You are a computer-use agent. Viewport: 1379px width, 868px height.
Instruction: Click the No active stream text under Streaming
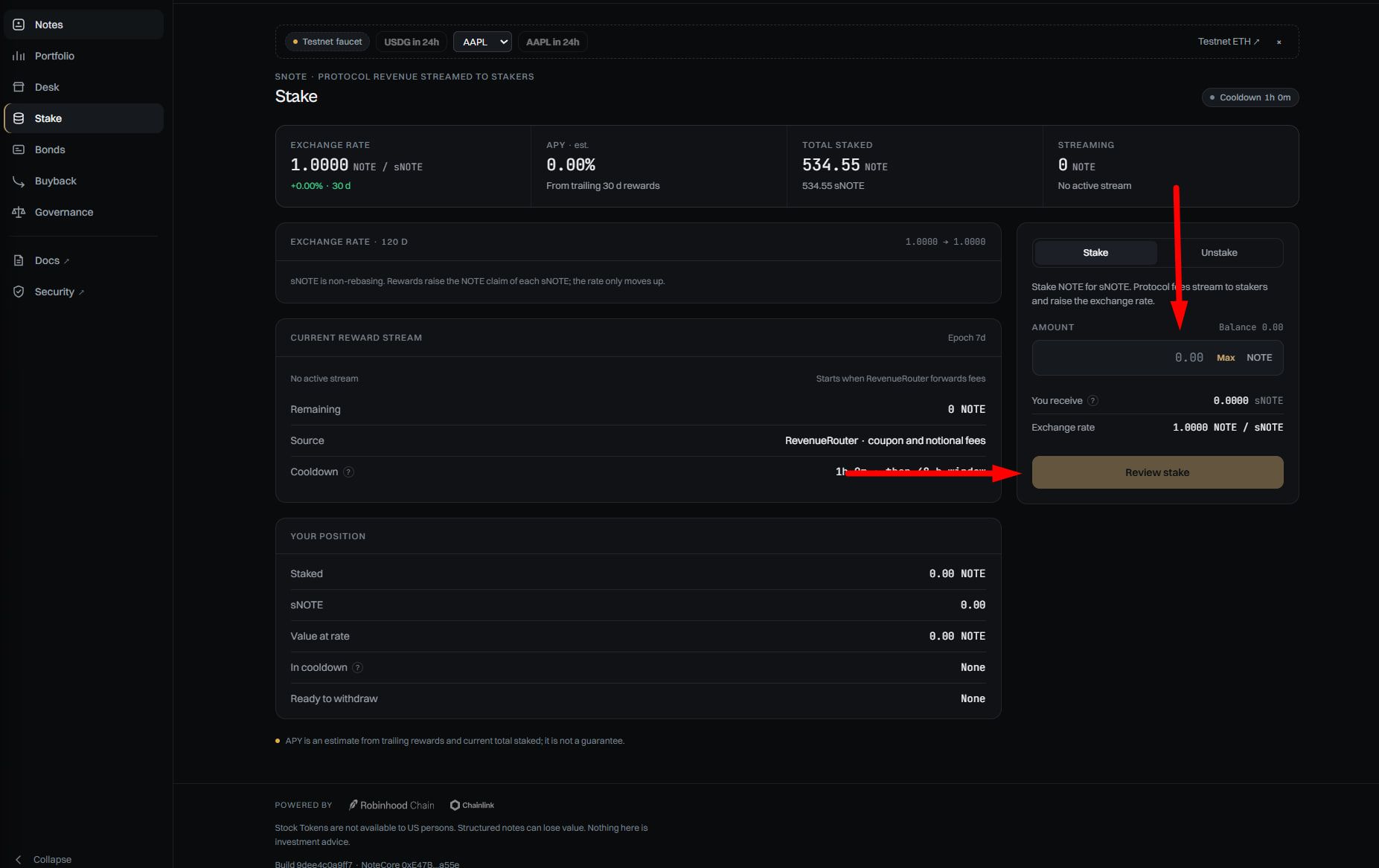pyautogui.click(x=1094, y=186)
